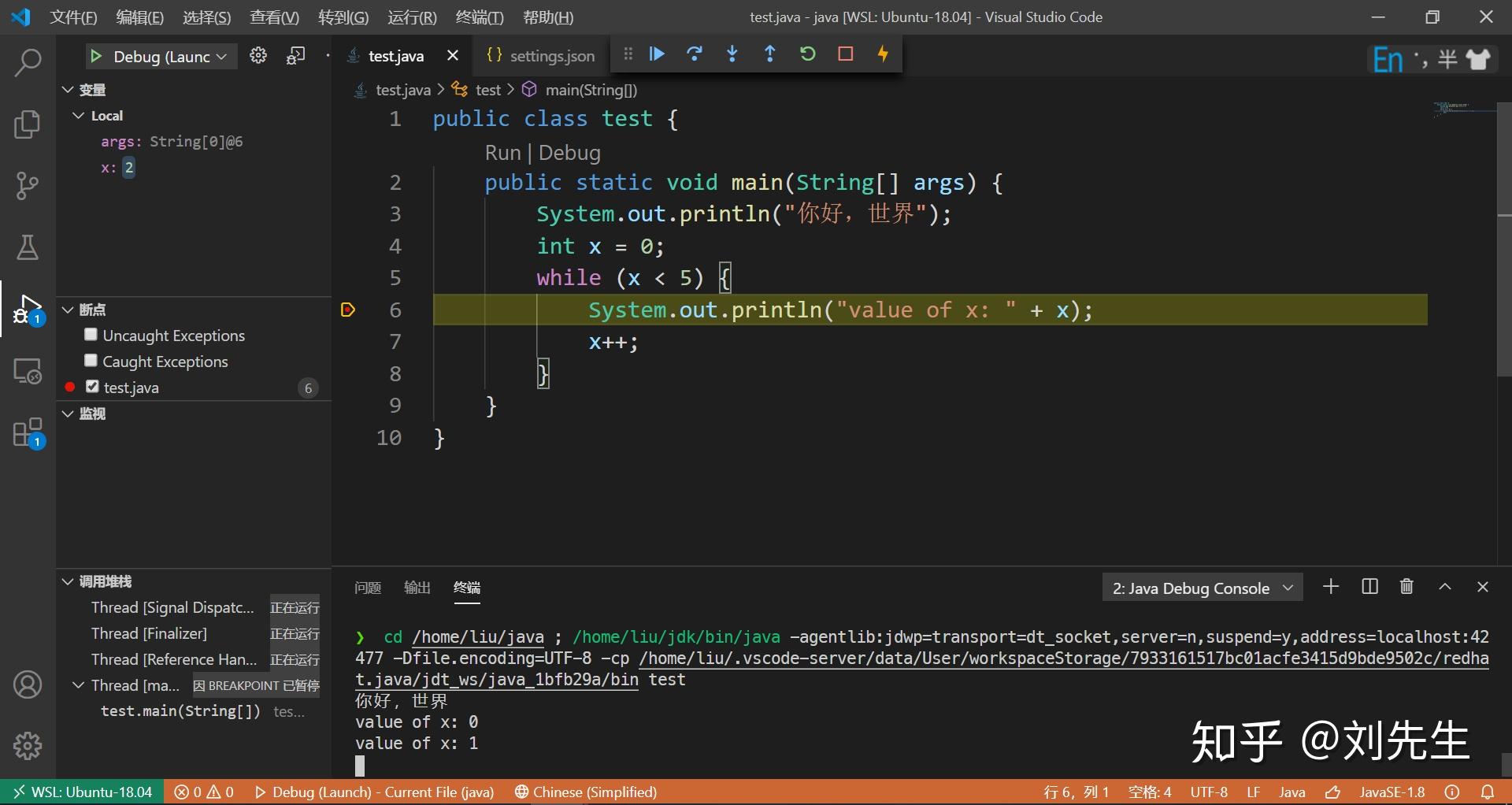Enable the Uncaught Exceptions breakpoint checkbox
Screen dimensions: 1512x805
pyautogui.click(x=91, y=334)
